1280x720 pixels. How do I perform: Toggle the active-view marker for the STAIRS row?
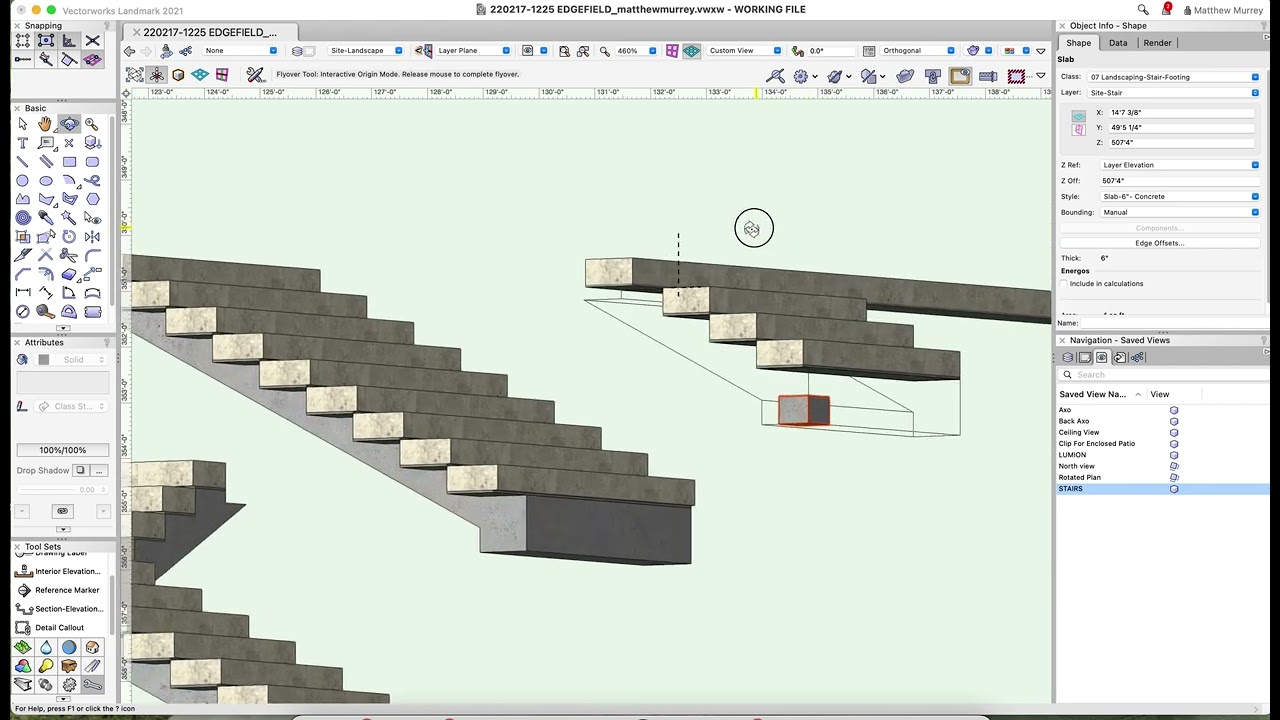(1174, 489)
